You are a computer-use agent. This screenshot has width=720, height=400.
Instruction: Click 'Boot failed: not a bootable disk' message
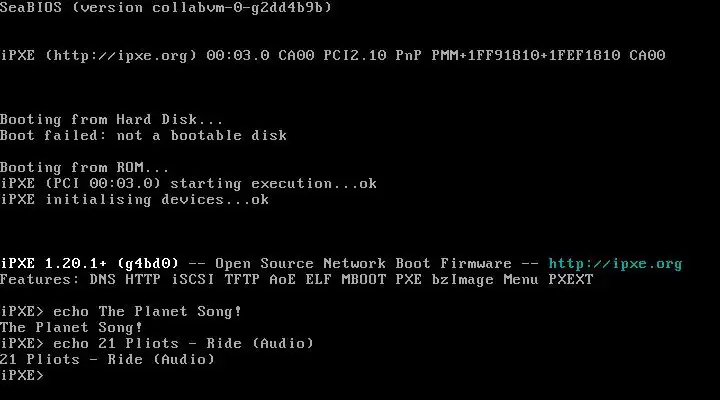(x=143, y=135)
